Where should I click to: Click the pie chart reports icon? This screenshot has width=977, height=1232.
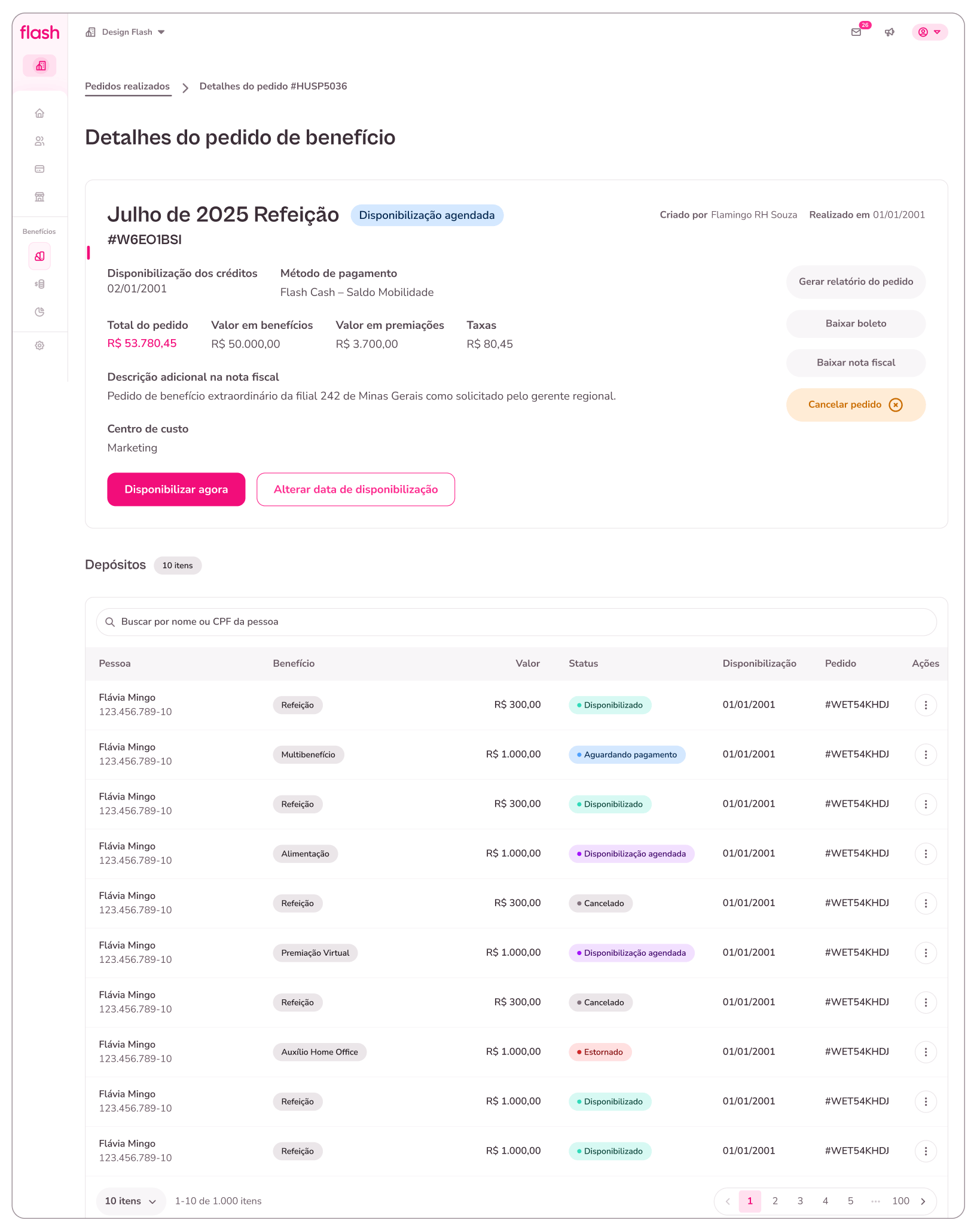pyautogui.click(x=39, y=312)
